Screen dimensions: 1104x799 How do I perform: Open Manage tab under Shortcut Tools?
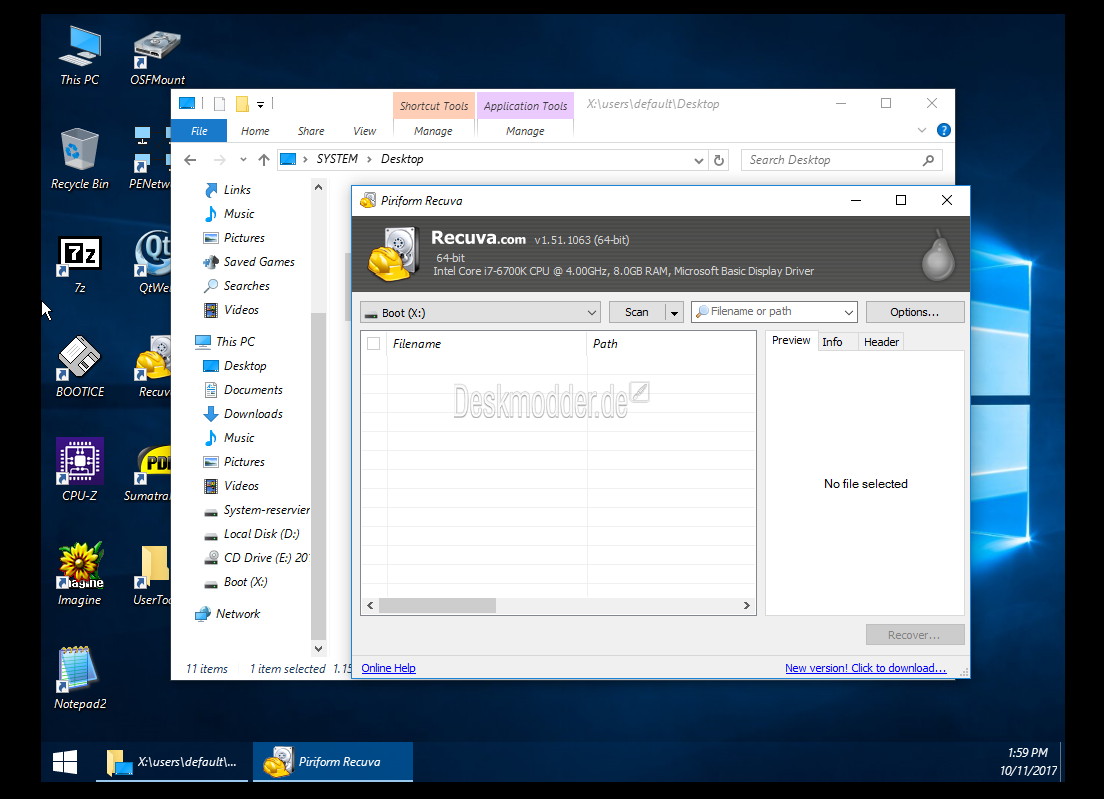(433, 131)
